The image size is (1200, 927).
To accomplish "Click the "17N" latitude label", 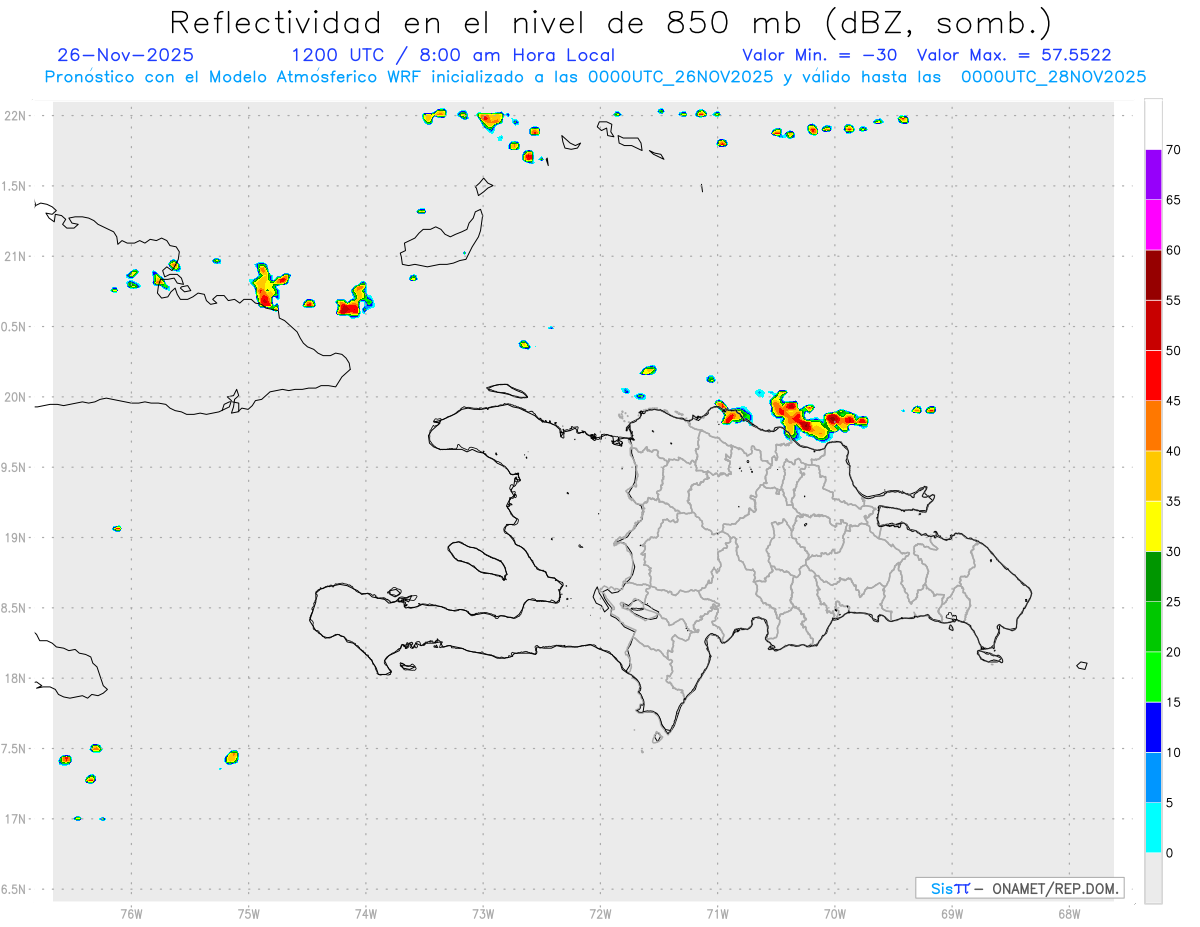I will [17, 819].
